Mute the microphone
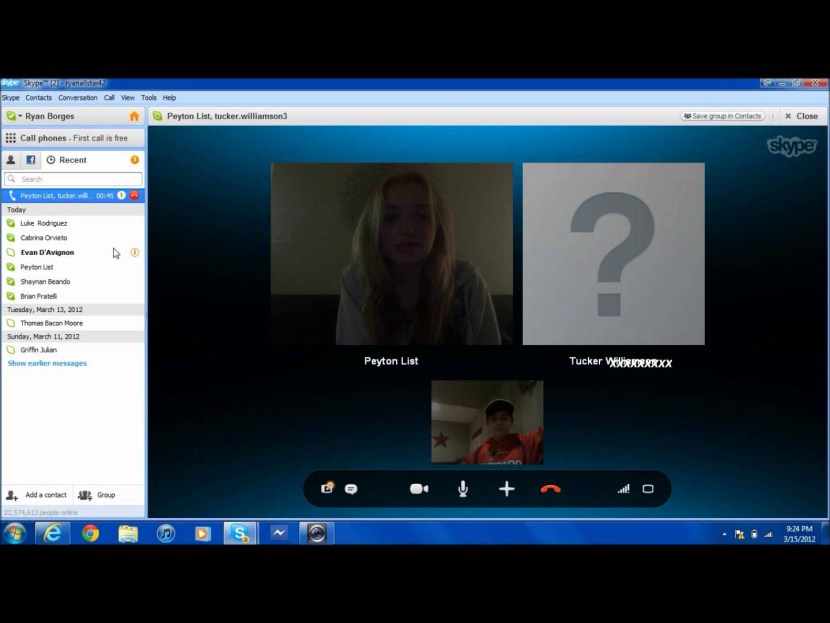 click(x=462, y=489)
